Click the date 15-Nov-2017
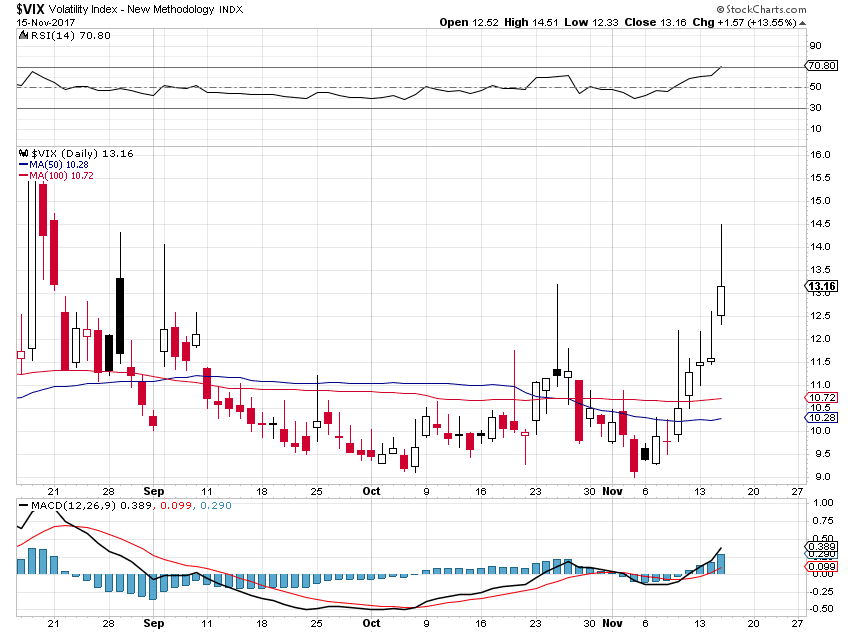This screenshot has width=850, height=633. [x=46, y=22]
